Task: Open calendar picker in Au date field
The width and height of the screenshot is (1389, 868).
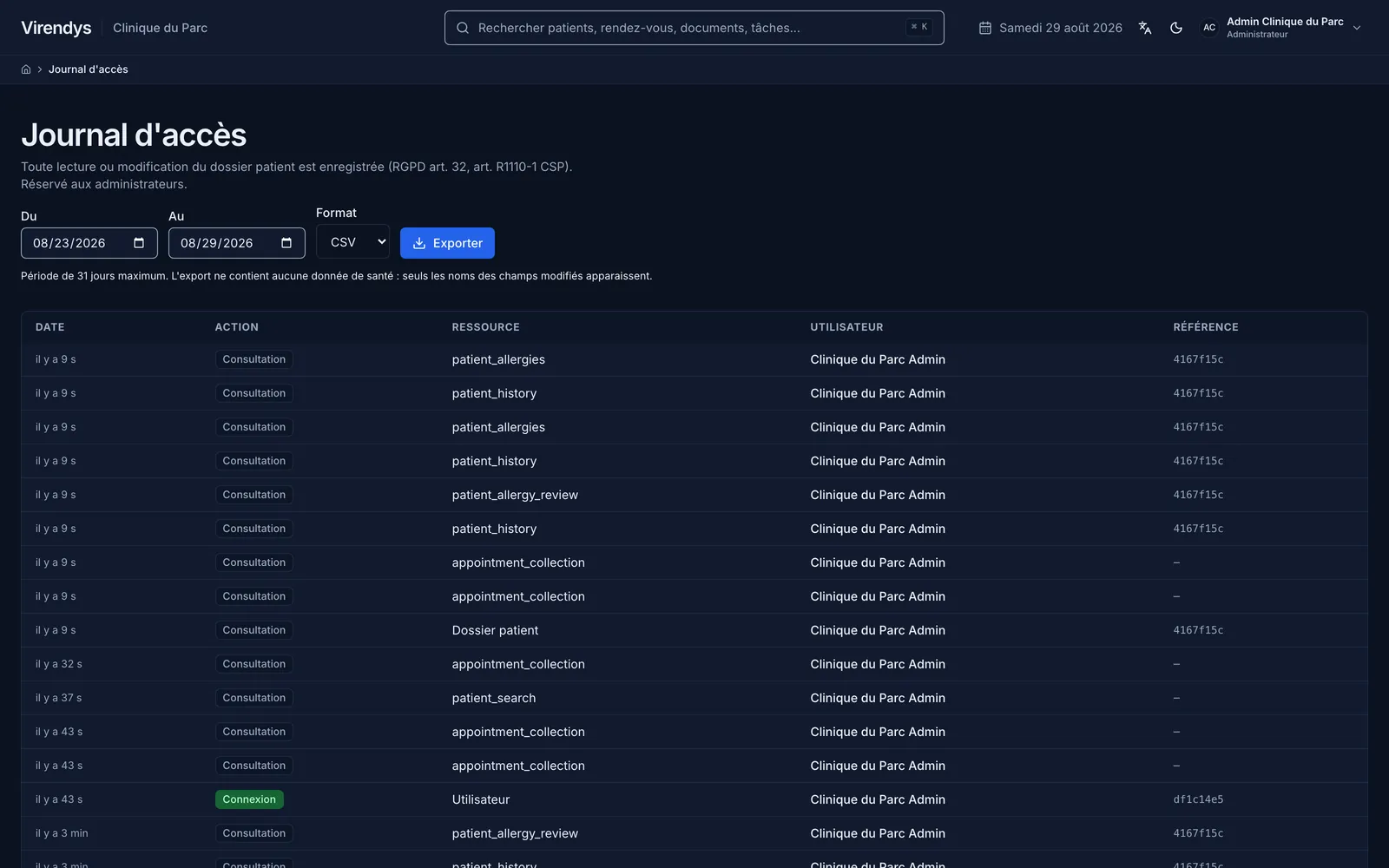Action: 286,243
